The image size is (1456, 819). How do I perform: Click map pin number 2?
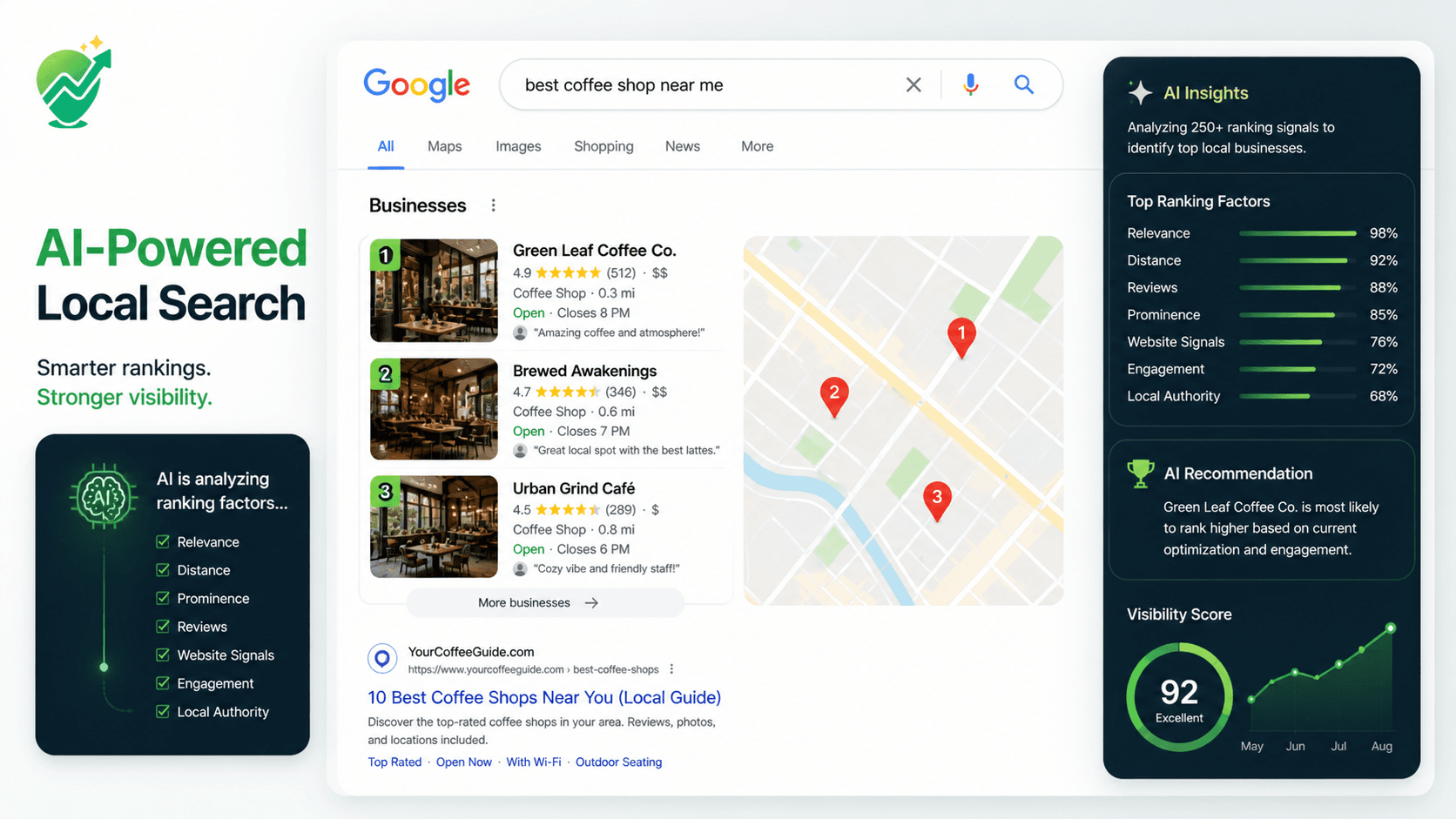[x=834, y=397]
